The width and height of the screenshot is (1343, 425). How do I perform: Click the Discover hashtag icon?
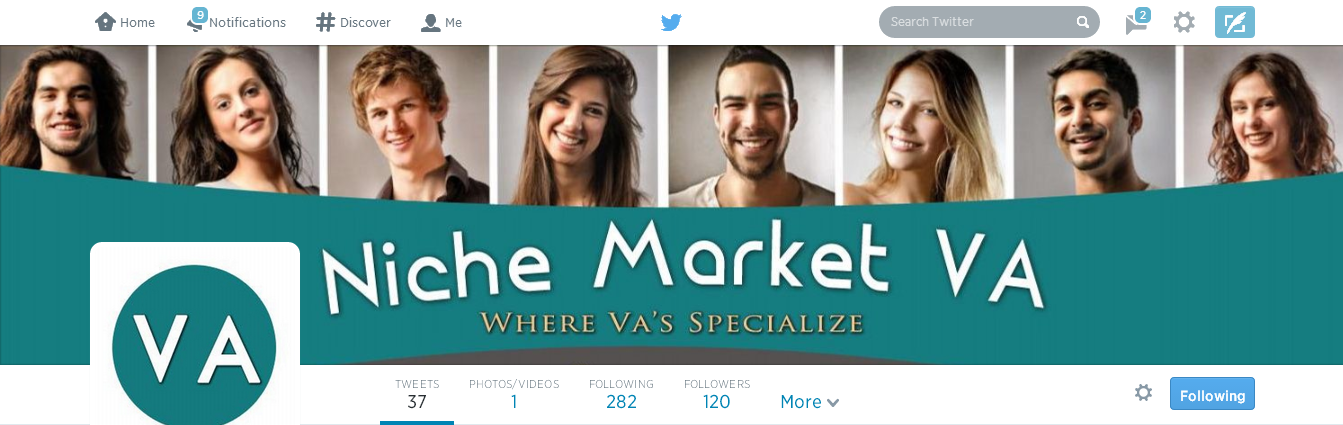click(x=325, y=22)
